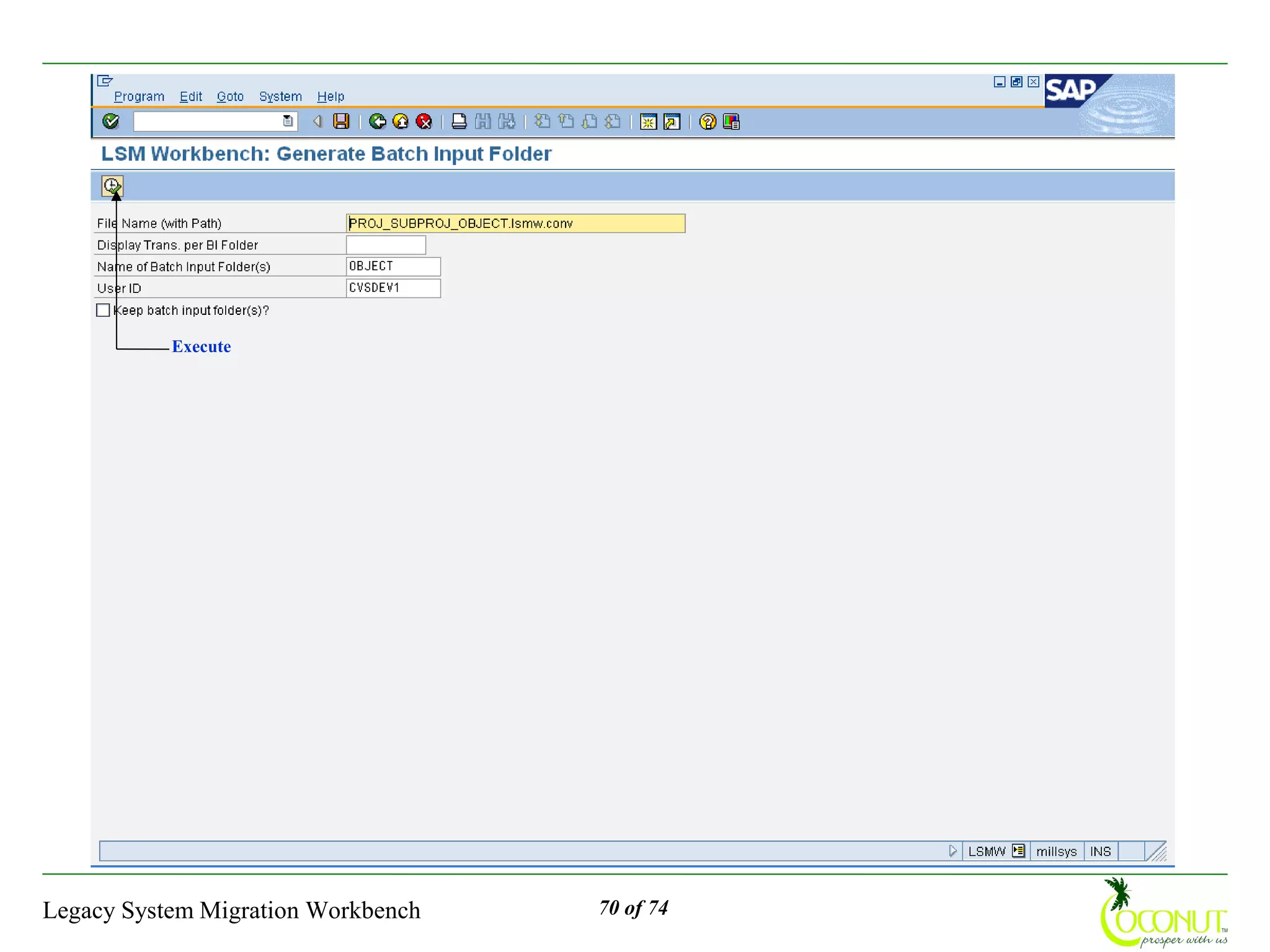This screenshot has height=952, width=1270.
Task: Open the Help menu
Action: click(x=331, y=97)
